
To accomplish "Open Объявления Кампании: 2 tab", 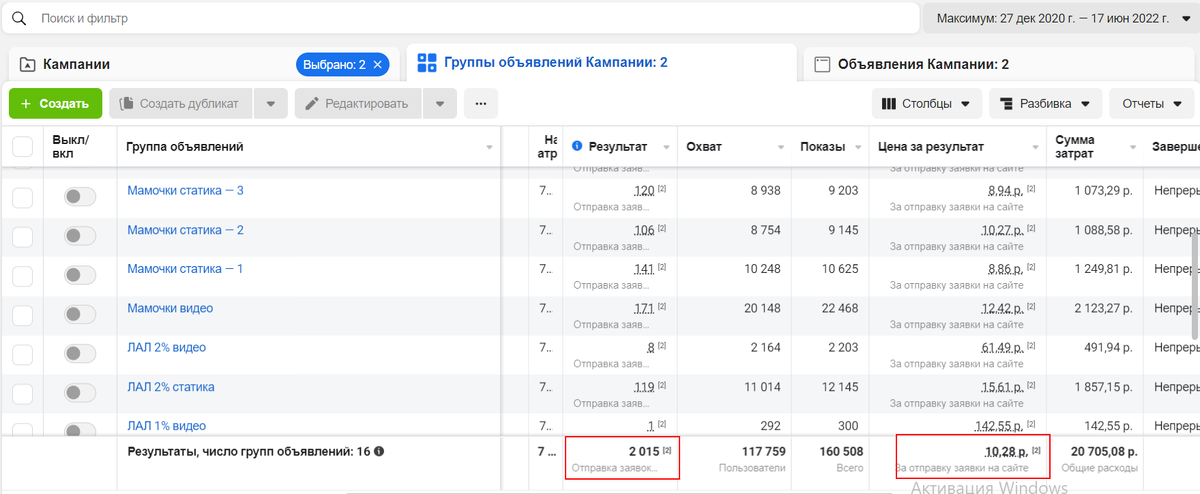I will [x=923, y=65].
